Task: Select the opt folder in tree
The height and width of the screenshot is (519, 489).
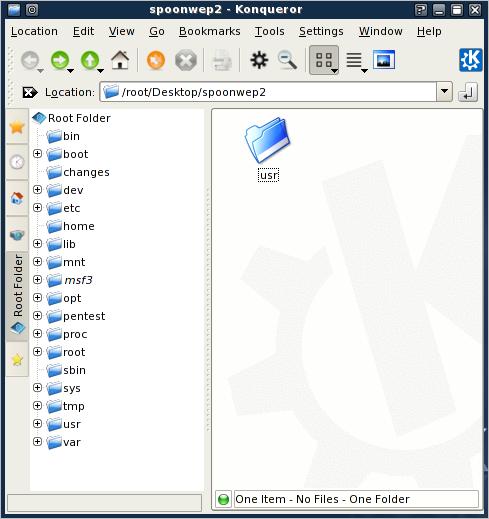Action: coord(64,298)
